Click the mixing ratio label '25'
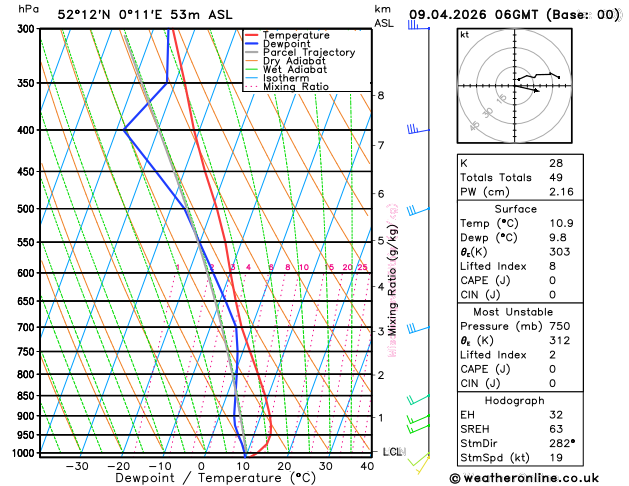This screenshot has height=486, width=629. click(363, 267)
